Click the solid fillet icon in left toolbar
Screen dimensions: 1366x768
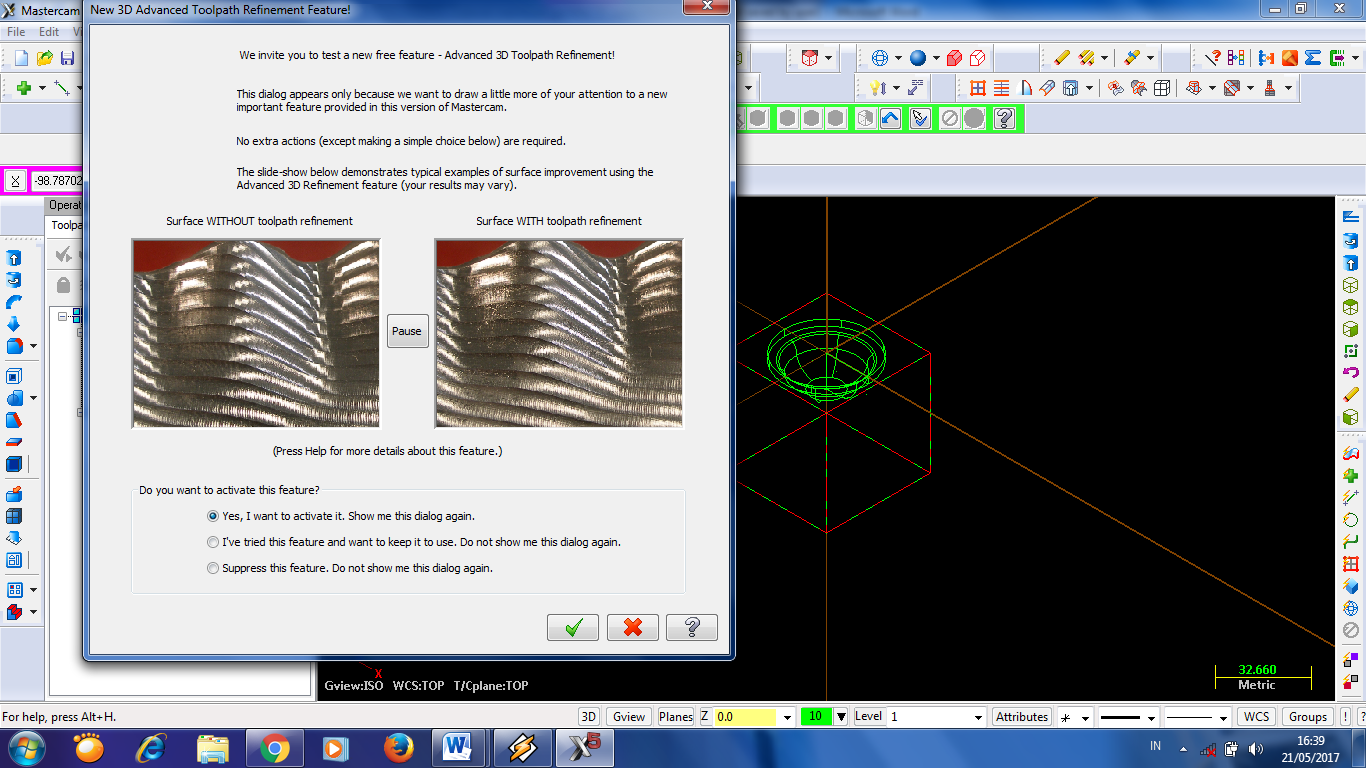pos(14,346)
